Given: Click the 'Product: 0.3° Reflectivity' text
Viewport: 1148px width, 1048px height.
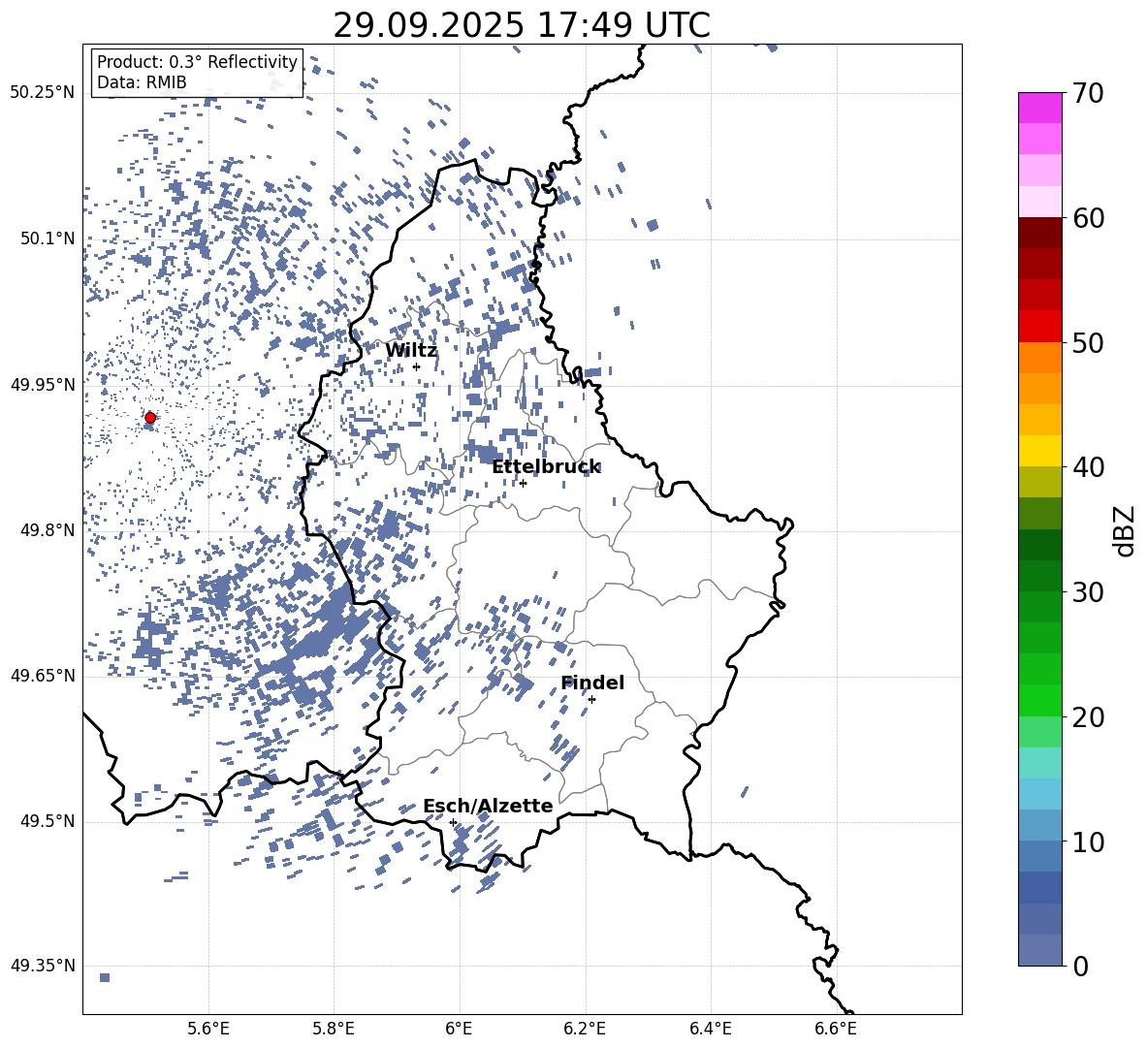Looking at the screenshot, I should (x=197, y=61).
